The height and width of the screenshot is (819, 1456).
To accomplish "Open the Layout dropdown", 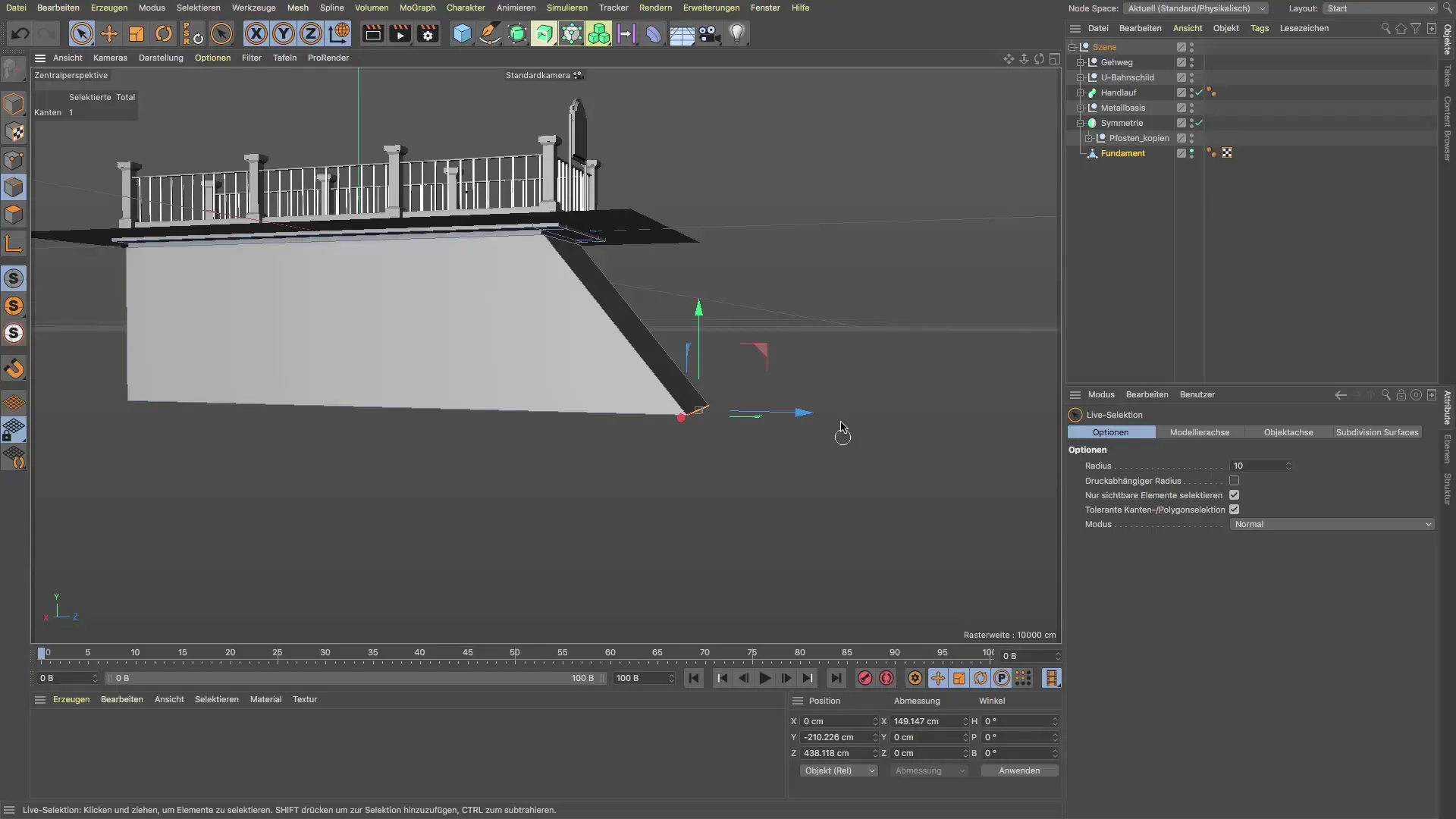I will pyautogui.click(x=1379, y=8).
